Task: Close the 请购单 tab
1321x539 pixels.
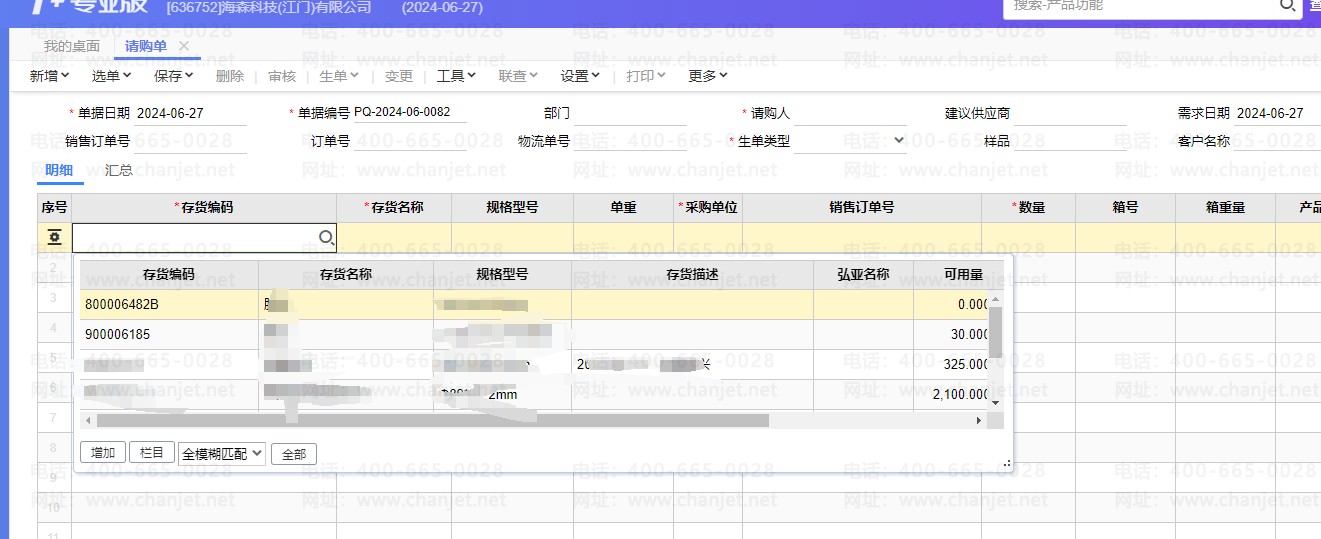Action: pos(184,46)
